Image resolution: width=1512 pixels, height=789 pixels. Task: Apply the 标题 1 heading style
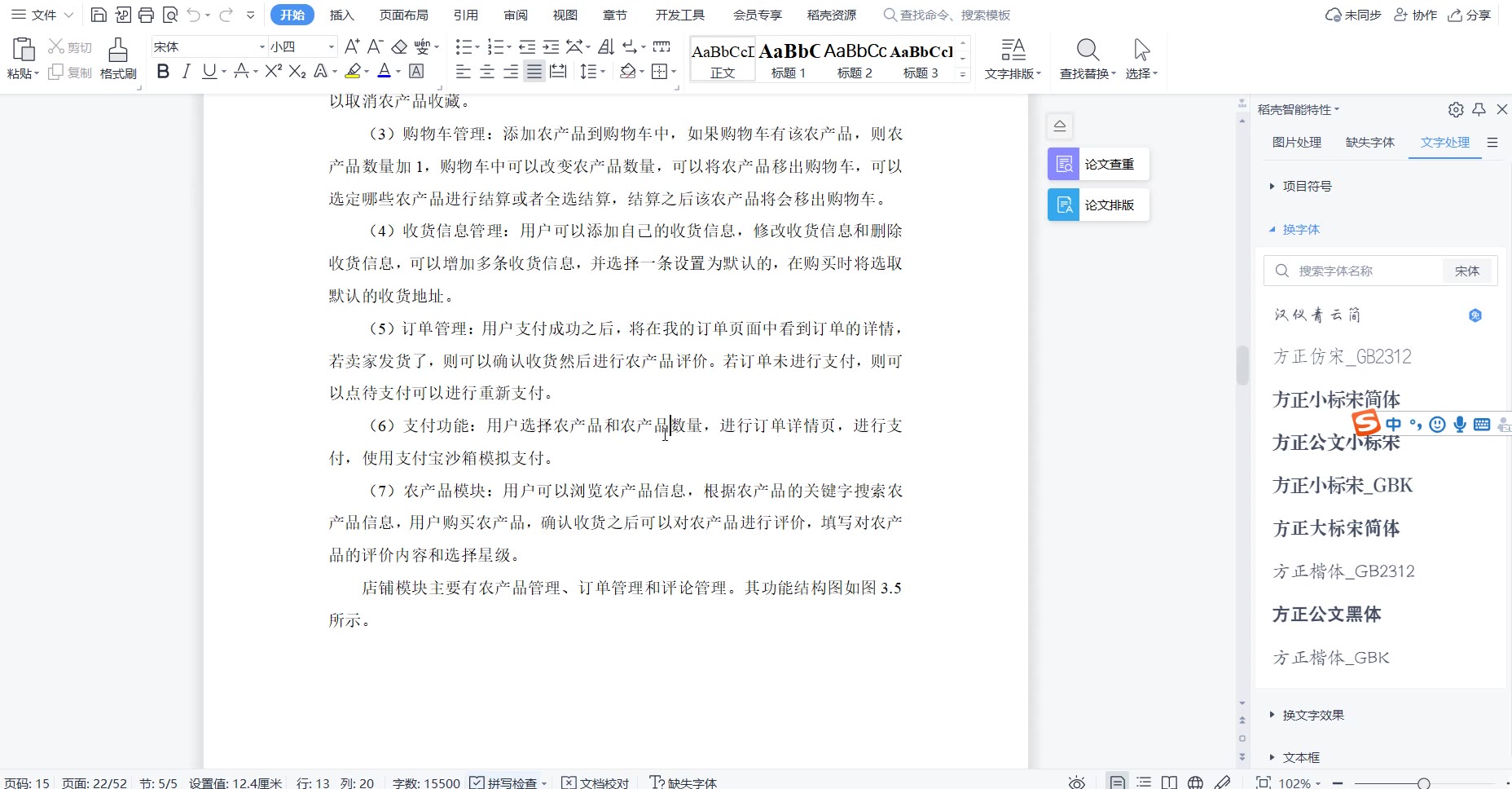pyautogui.click(x=788, y=59)
